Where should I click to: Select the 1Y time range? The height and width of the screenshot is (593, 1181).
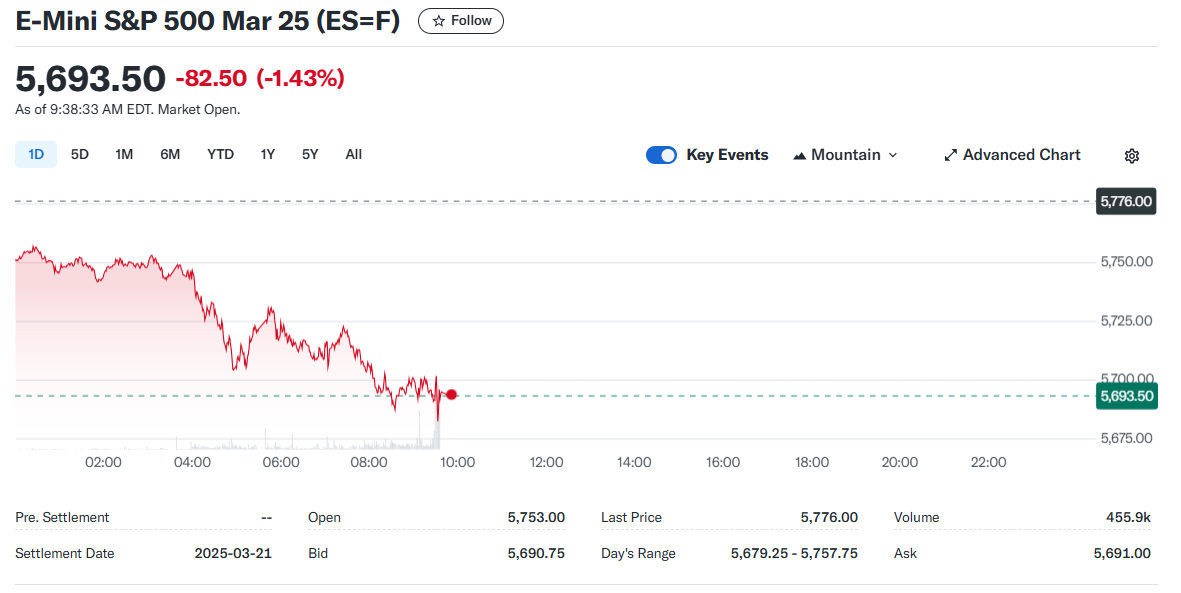pos(267,154)
